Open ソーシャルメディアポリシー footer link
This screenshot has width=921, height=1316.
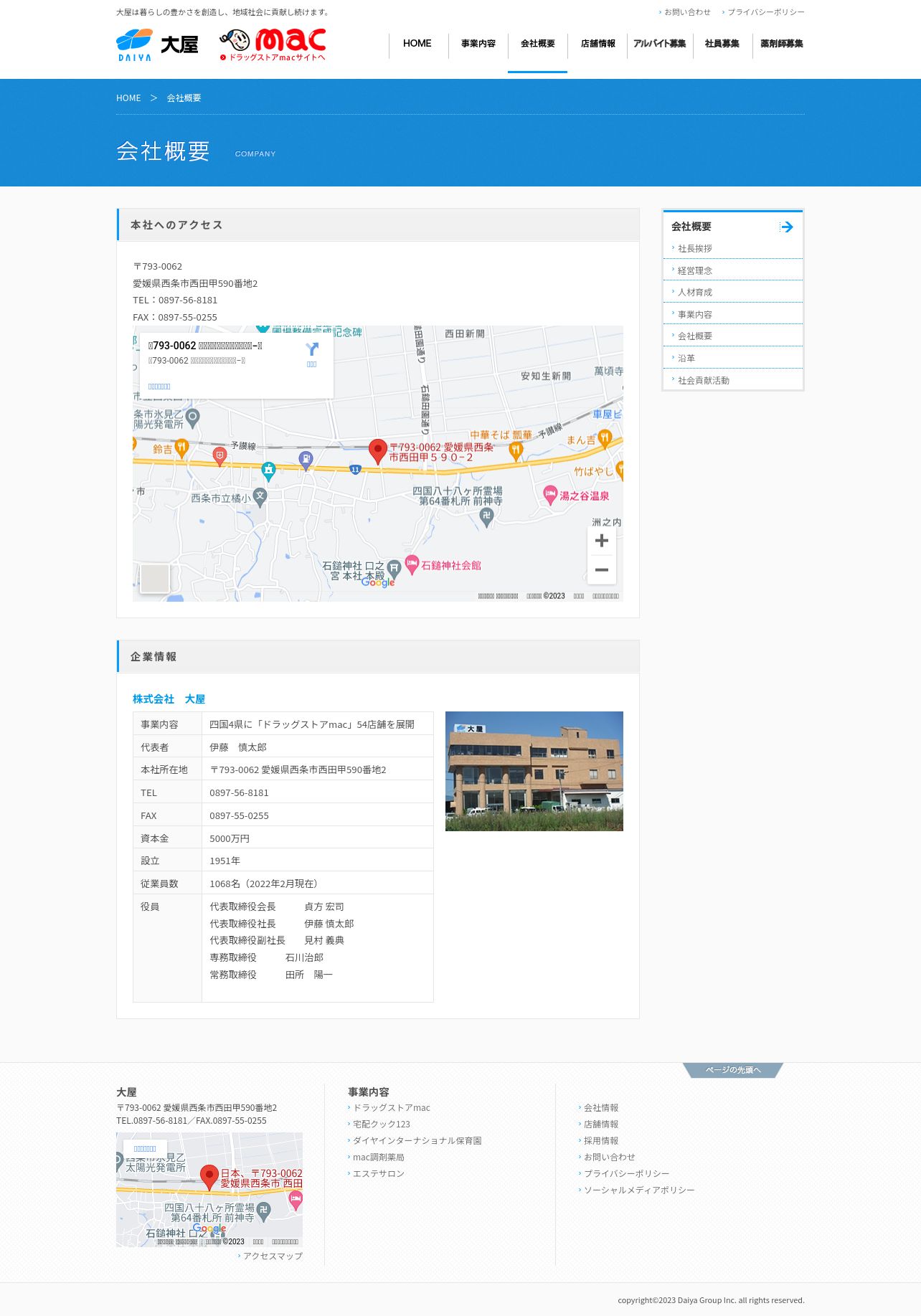pos(638,1190)
